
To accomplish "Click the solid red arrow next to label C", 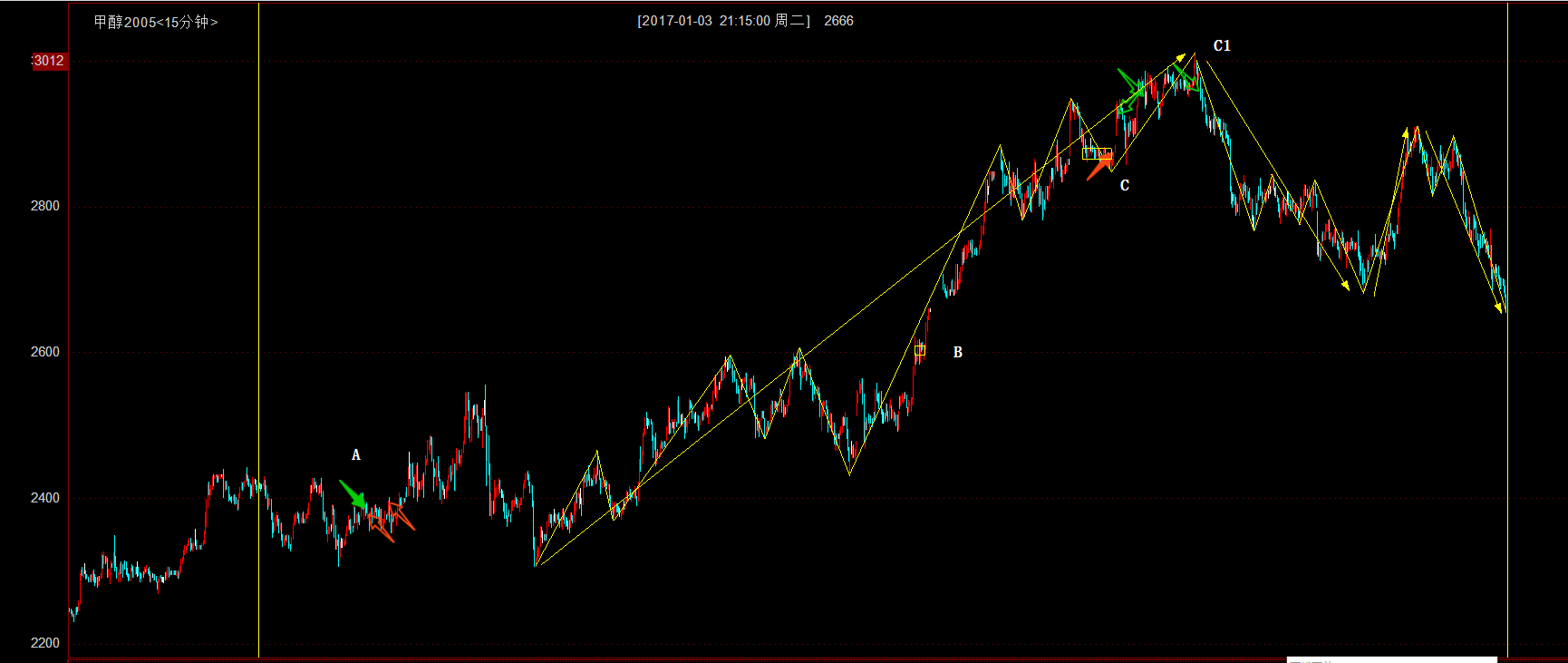I will (1100, 167).
